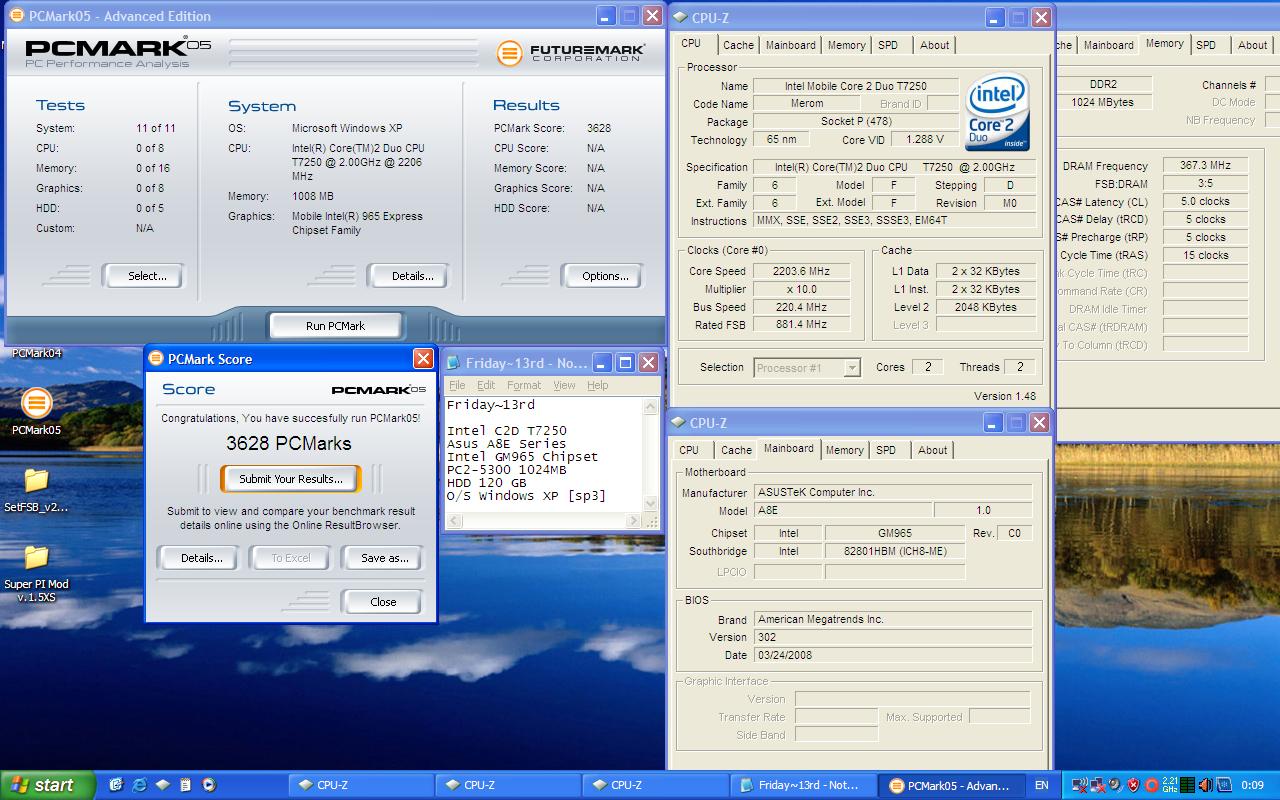The height and width of the screenshot is (800, 1280).
Task: Open Memory tab in lower CPU-Z window
Action: click(x=844, y=450)
